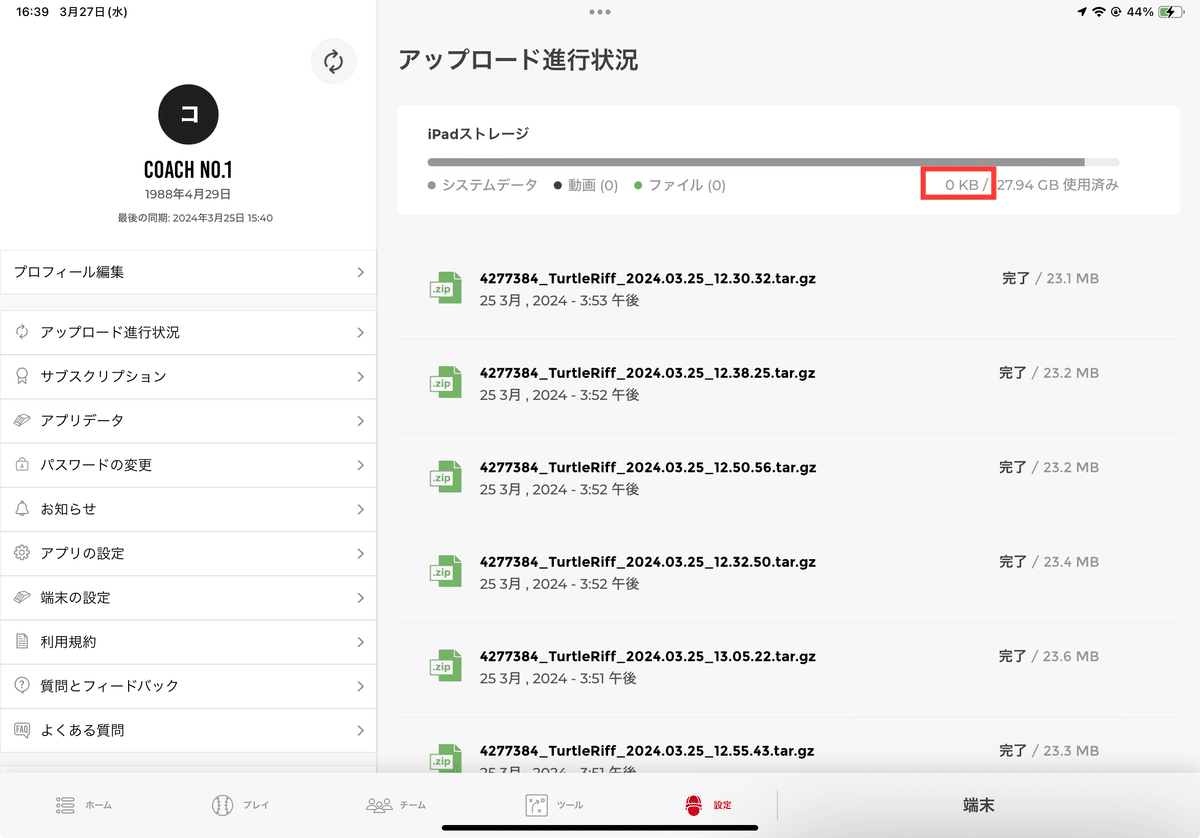Open 利用規約 link
The height and width of the screenshot is (838, 1200).
[x=188, y=642]
